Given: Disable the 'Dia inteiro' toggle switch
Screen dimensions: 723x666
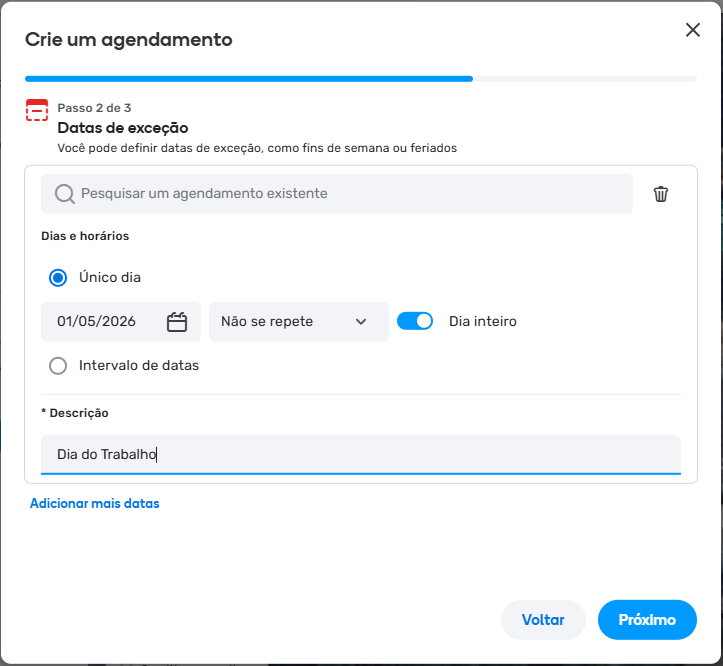Looking at the screenshot, I should [x=415, y=321].
